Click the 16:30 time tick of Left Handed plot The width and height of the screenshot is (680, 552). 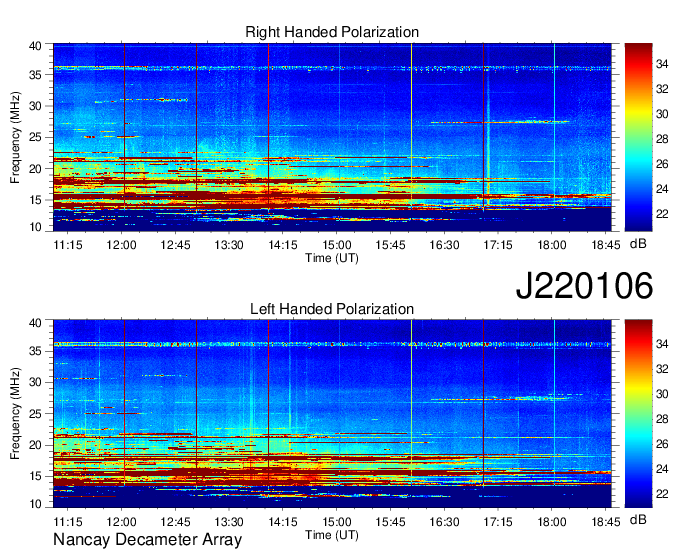click(444, 522)
